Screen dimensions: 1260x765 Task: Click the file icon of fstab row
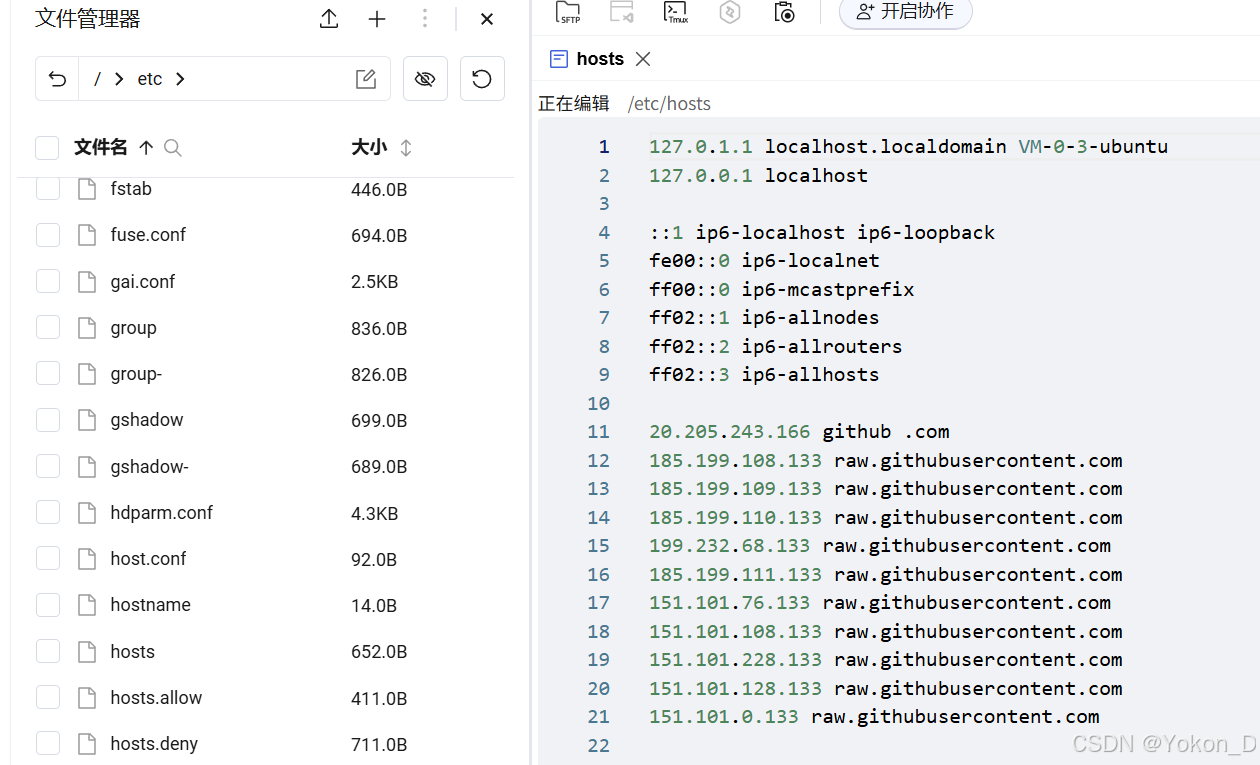(x=86, y=189)
